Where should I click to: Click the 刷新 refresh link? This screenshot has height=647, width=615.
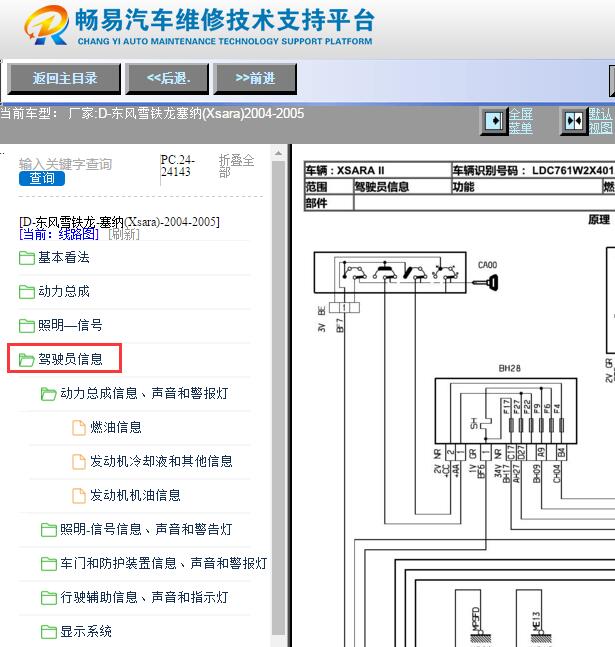124,234
